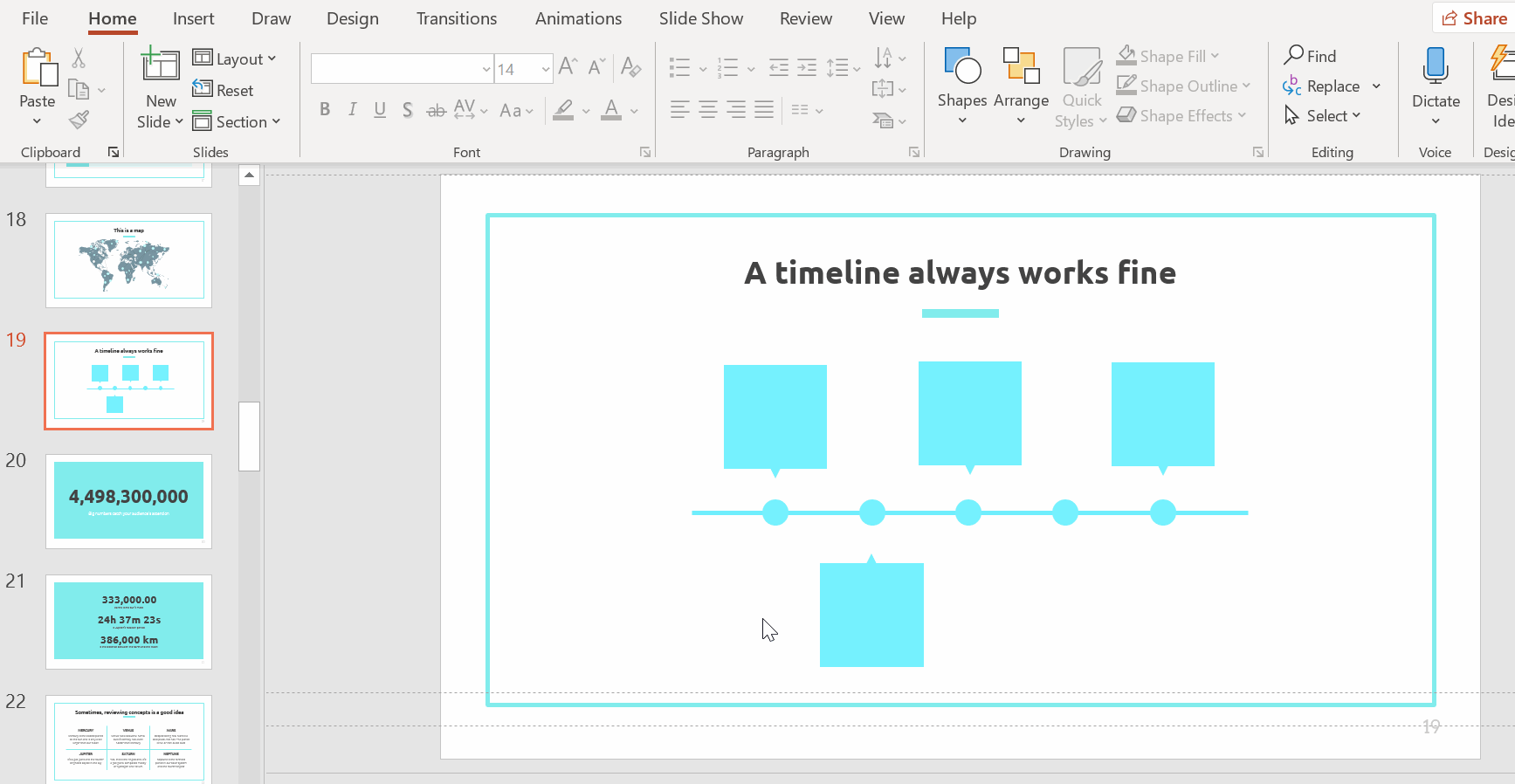Align text right
This screenshot has height=784, width=1515.
[736, 109]
